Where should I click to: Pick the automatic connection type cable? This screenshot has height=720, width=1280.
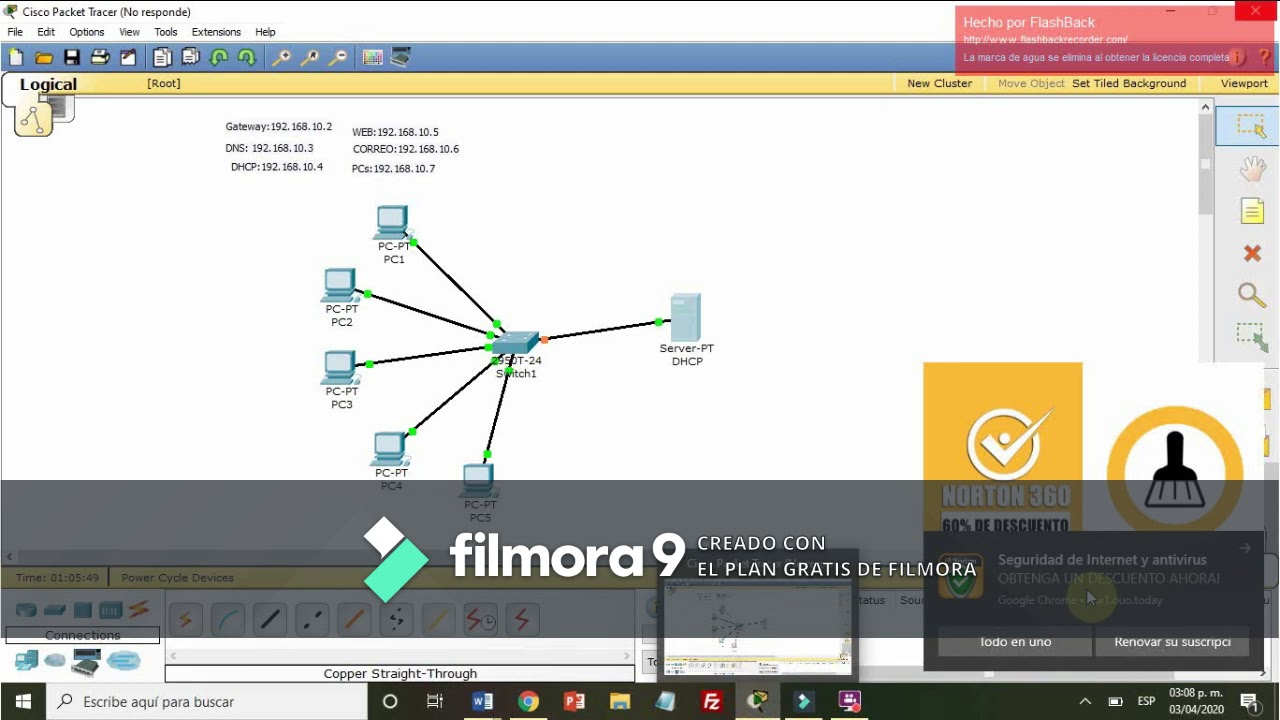184,620
